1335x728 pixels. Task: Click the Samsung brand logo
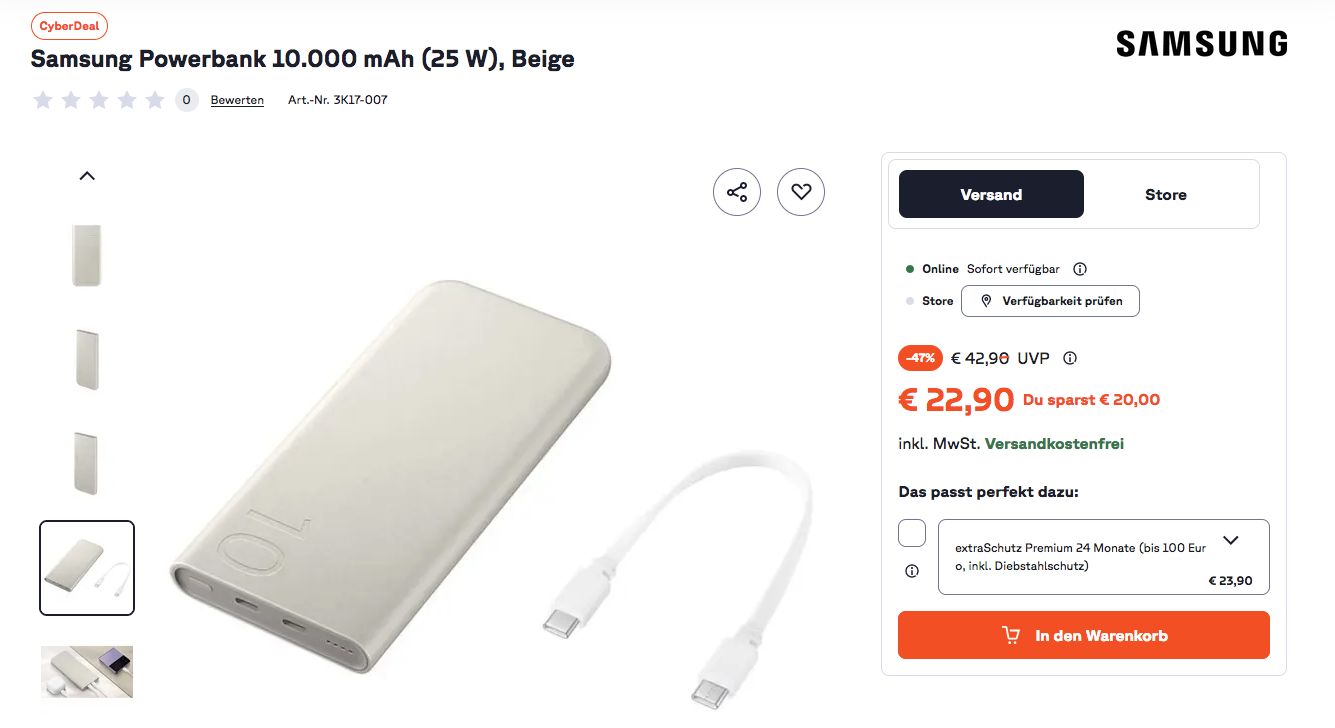[1202, 44]
